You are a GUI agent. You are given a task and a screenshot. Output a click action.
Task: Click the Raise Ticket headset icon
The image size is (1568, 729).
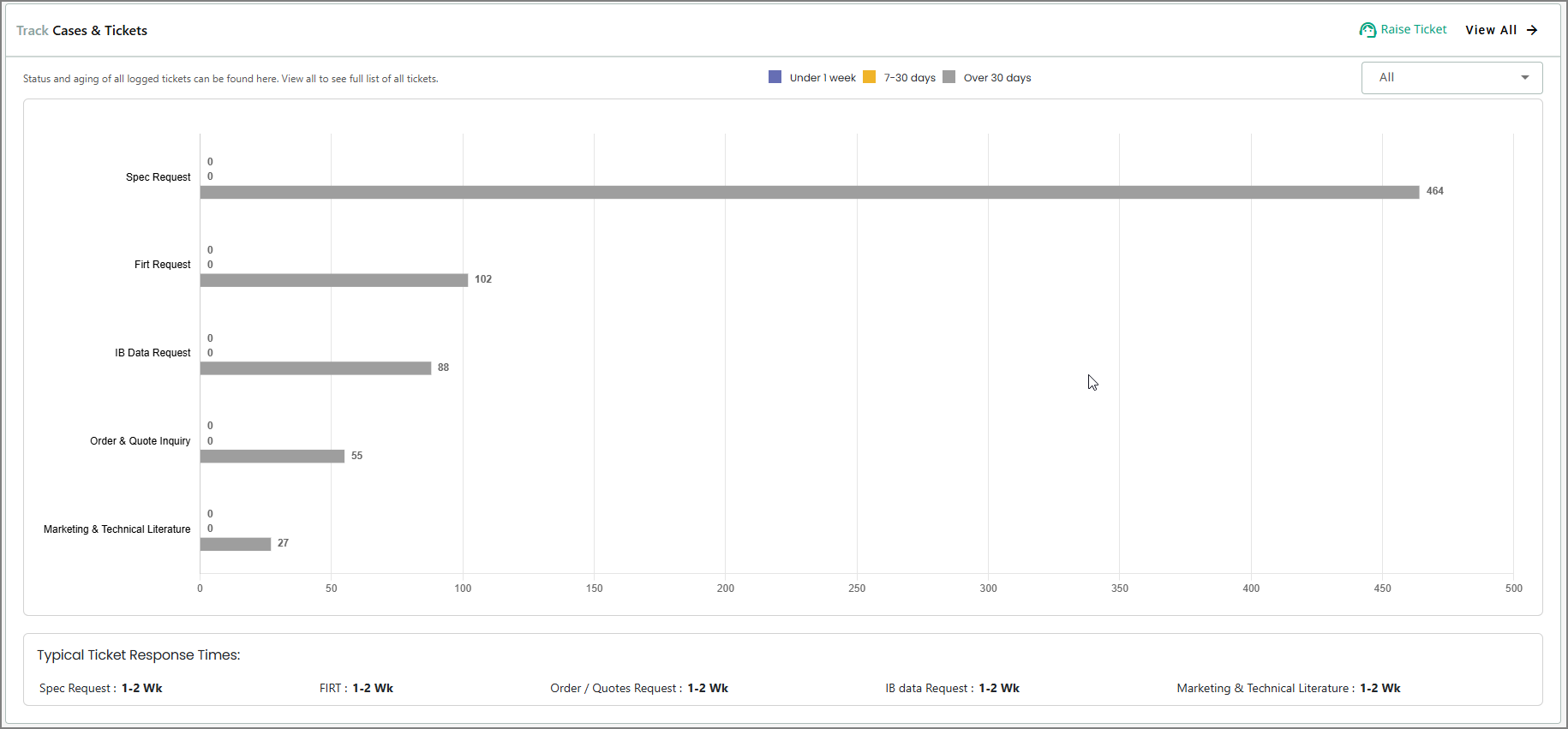(1368, 30)
